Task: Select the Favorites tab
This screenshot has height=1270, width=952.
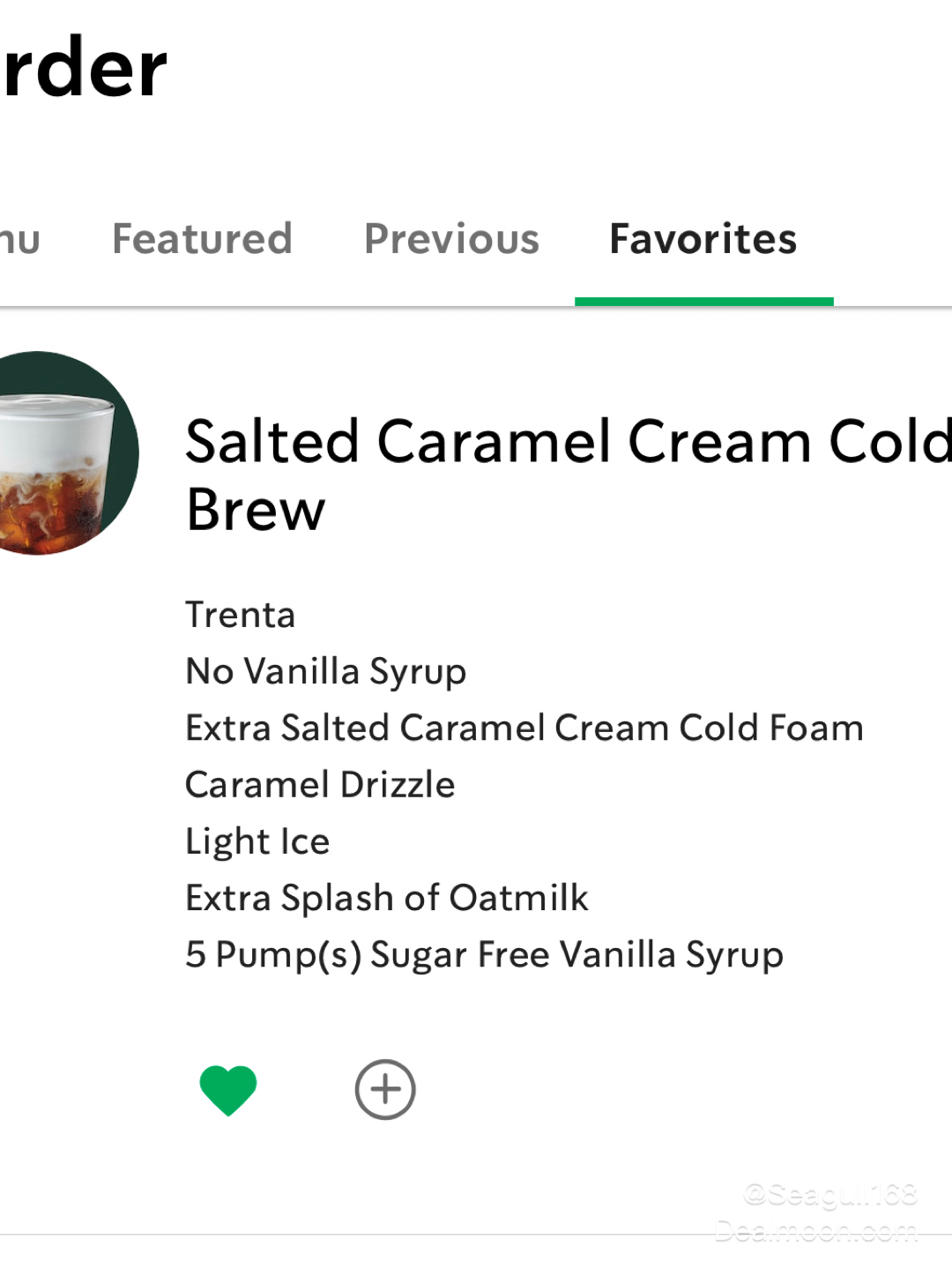Action: pos(703,239)
